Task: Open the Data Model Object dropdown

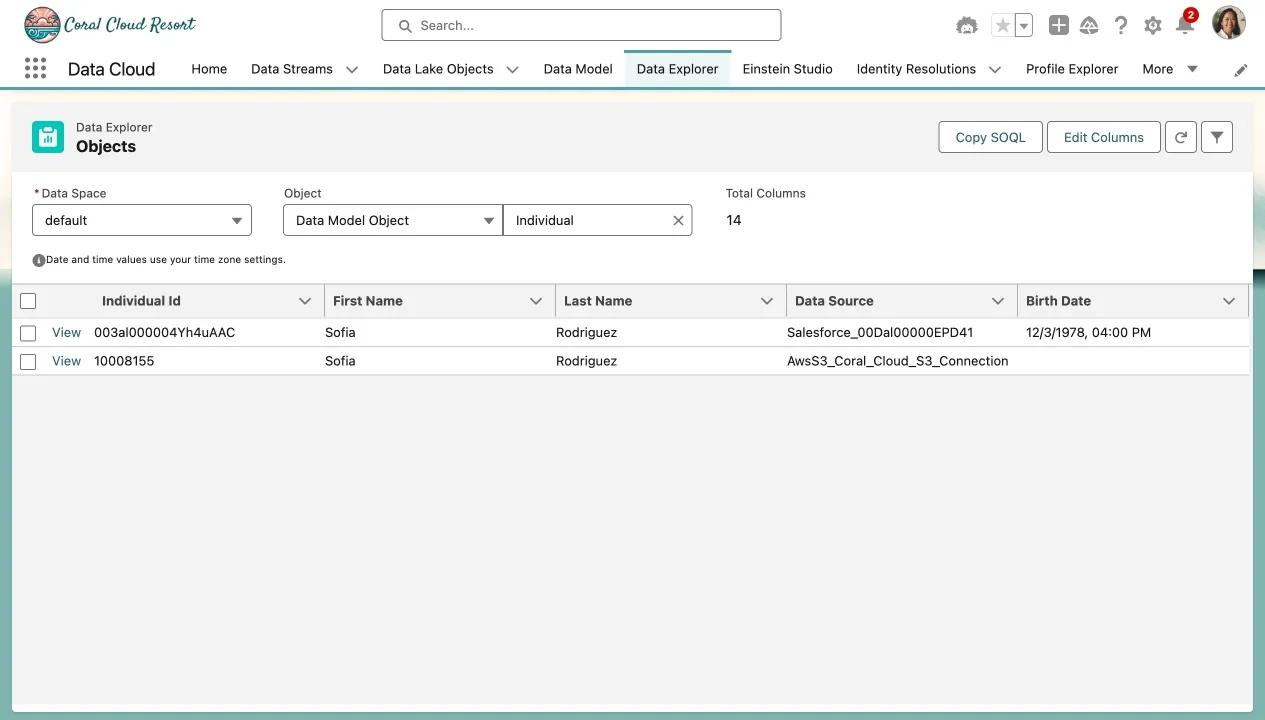Action: (x=392, y=221)
